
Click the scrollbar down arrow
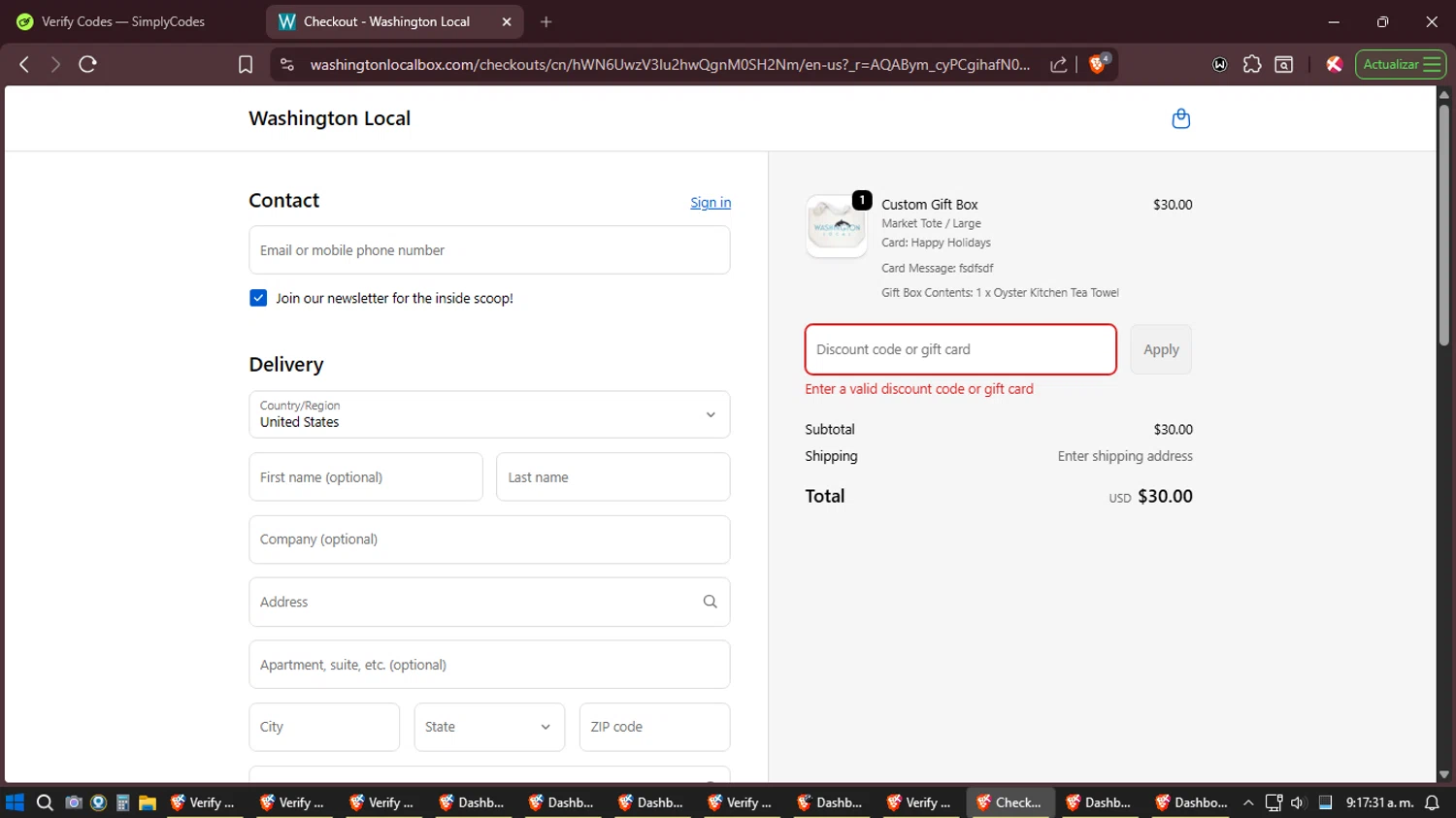click(x=1444, y=774)
